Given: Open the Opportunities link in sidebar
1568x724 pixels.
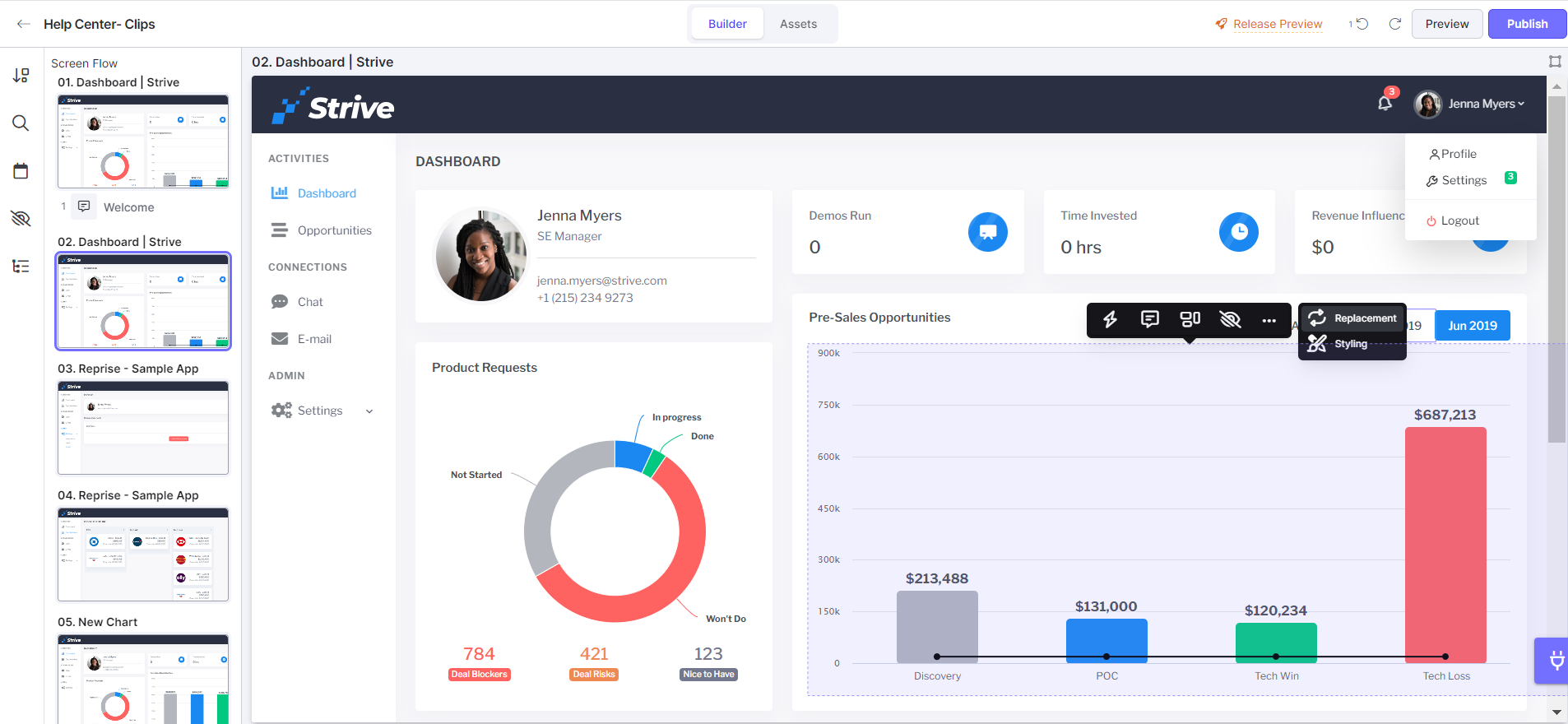Looking at the screenshot, I should click(335, 230).
